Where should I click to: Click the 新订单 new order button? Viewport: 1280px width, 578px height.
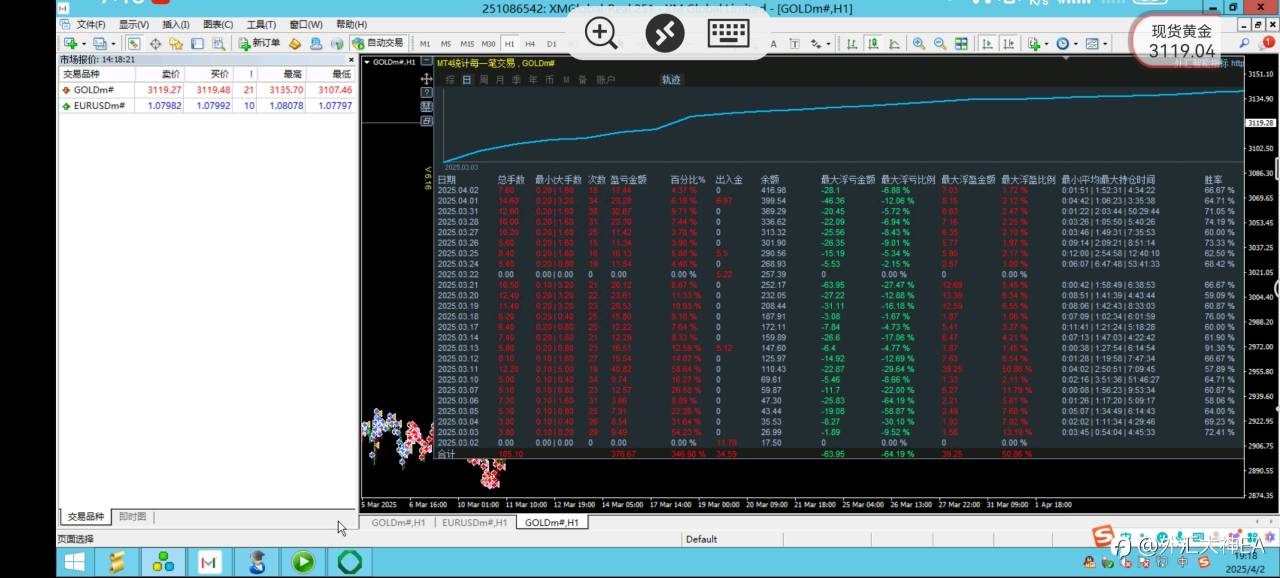pos(260,43)
